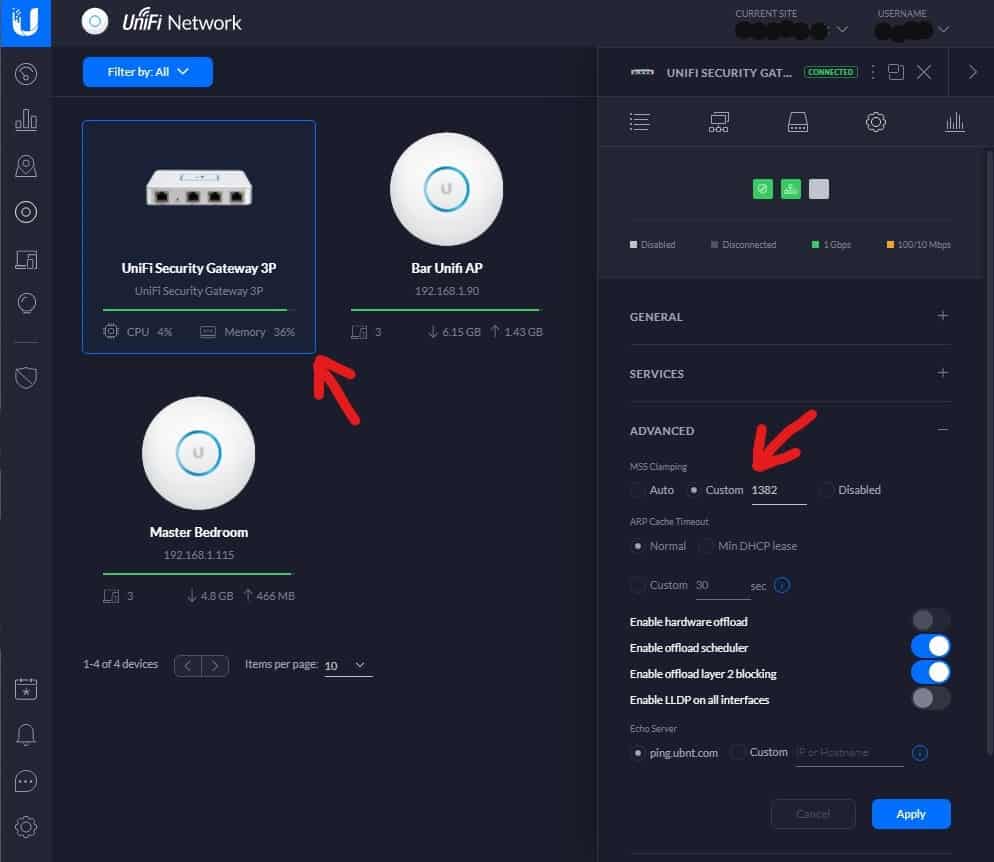Select Custom for MSS Clamping
The width and height of the screenshot is (994, 862).
(694, 490)
